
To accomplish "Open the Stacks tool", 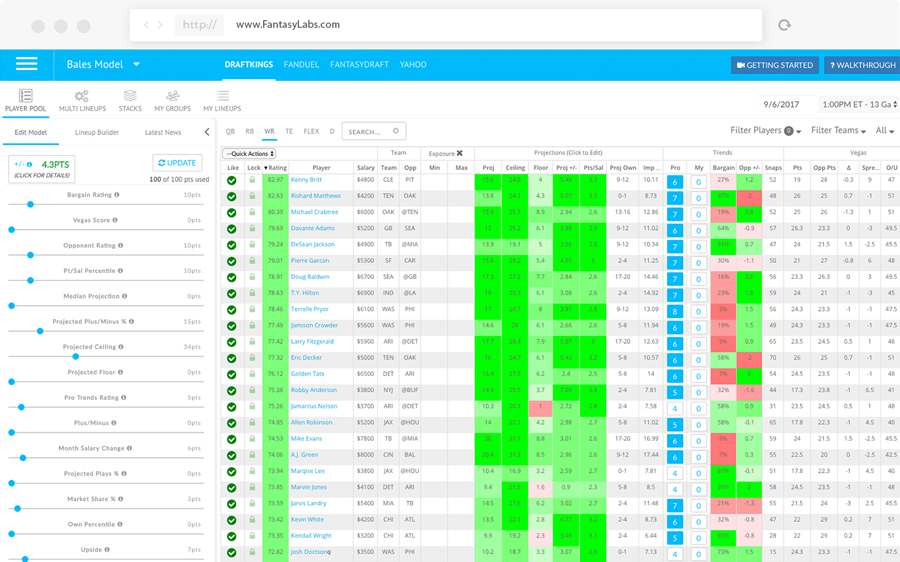I will coord(130,100).
